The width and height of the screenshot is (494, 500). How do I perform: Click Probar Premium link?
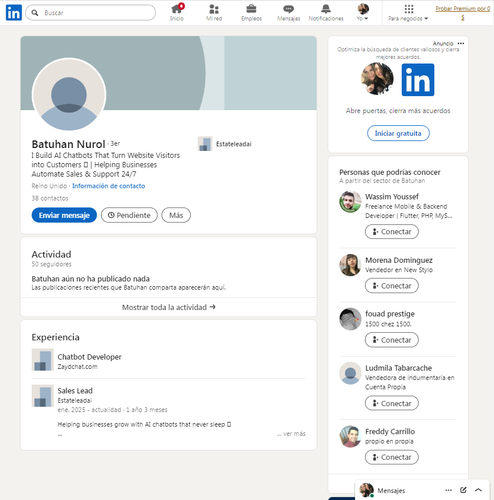pyautogui.click(x=463, y=12)
